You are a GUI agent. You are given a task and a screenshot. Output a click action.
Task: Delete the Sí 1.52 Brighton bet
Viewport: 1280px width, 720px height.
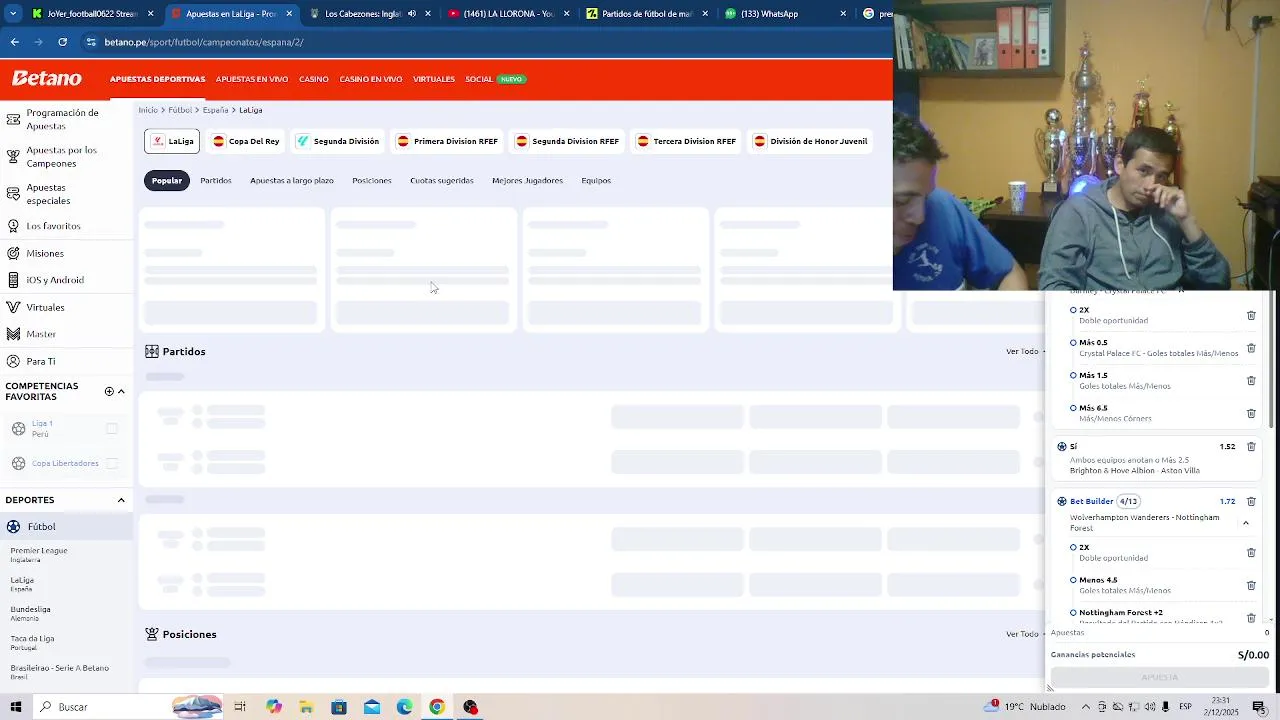click(1251, 447)
